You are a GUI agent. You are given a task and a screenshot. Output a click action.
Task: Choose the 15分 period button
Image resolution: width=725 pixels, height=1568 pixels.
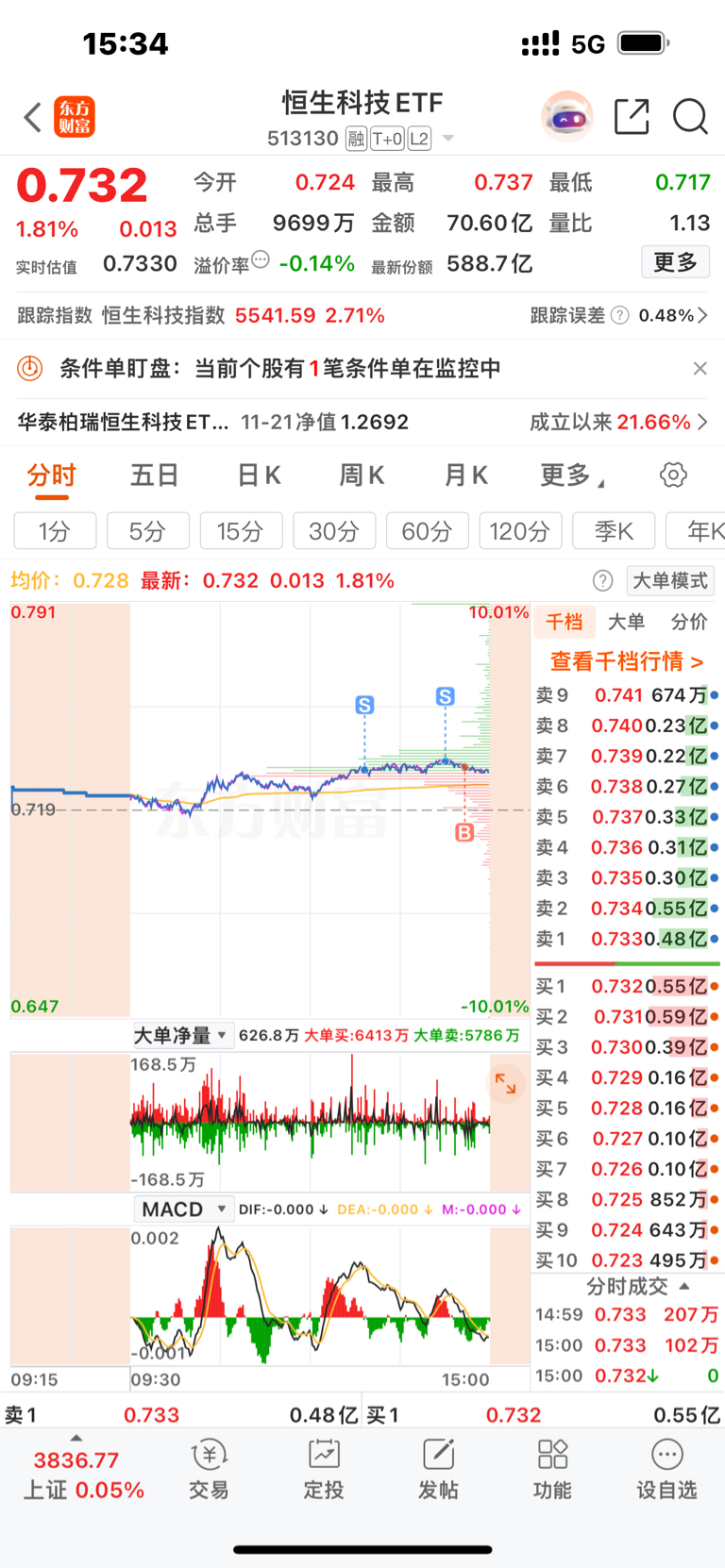click(241, 531)
